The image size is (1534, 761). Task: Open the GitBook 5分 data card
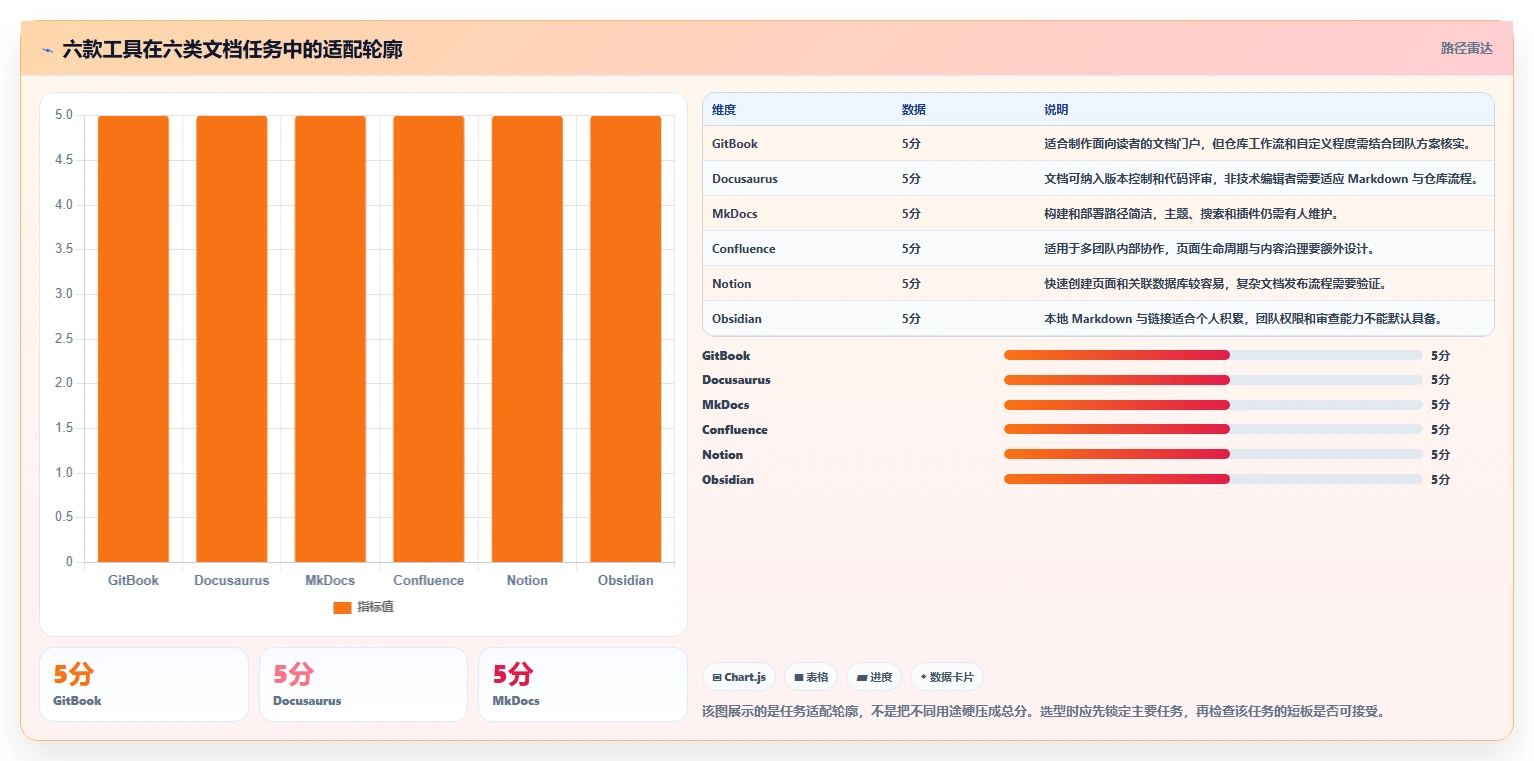click(144, 684)
